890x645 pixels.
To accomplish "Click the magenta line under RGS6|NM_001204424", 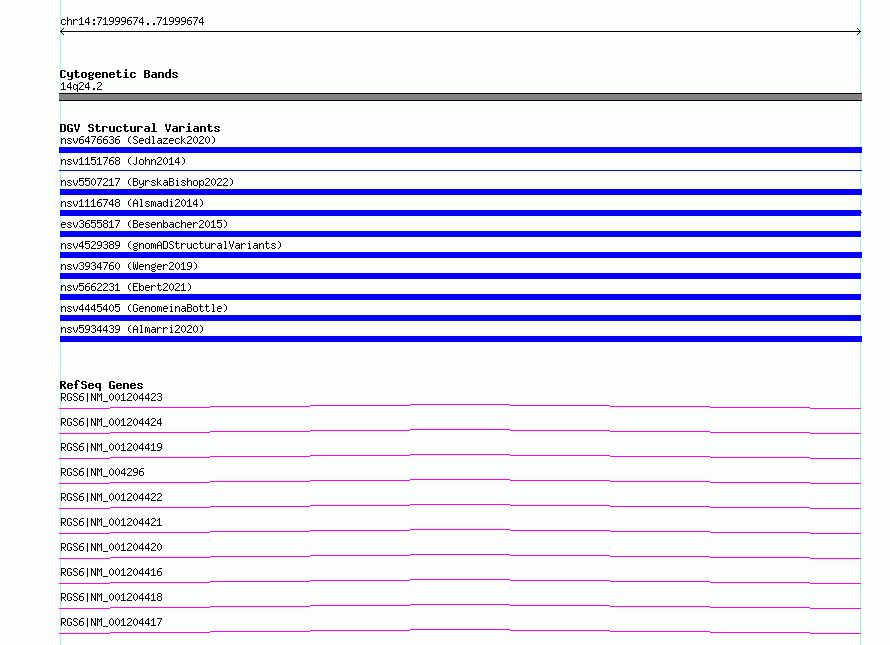I will [x=460, y=431].
